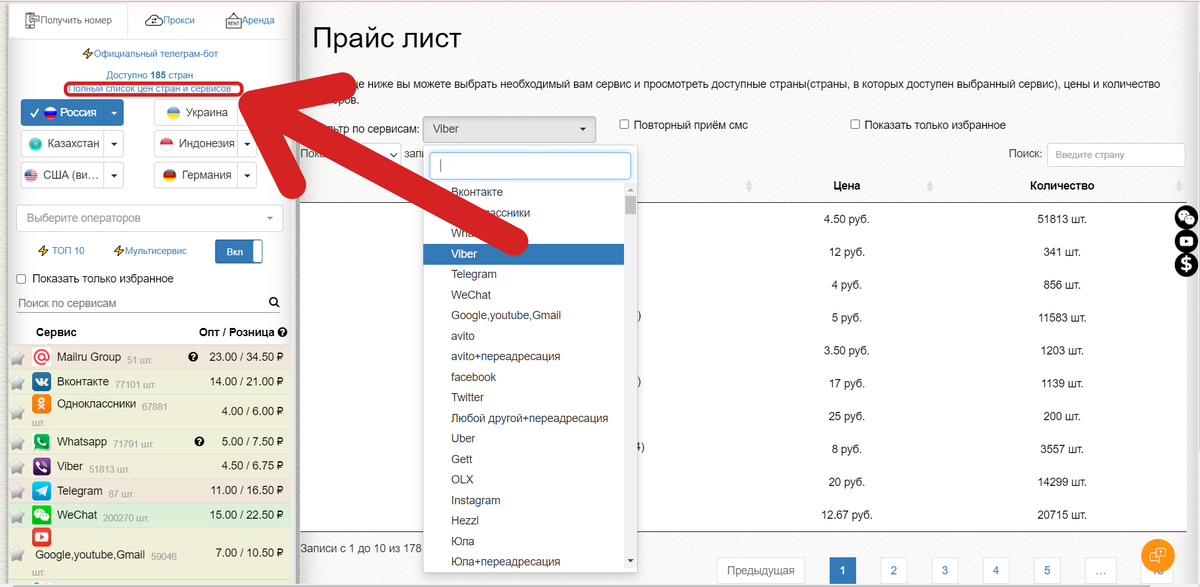Check the Повторный приём смс box
Screen dimensions: 1200x587
624,125
